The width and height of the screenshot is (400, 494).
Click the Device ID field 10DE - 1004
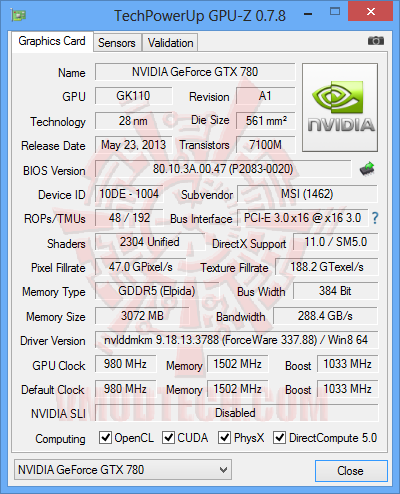129,194
